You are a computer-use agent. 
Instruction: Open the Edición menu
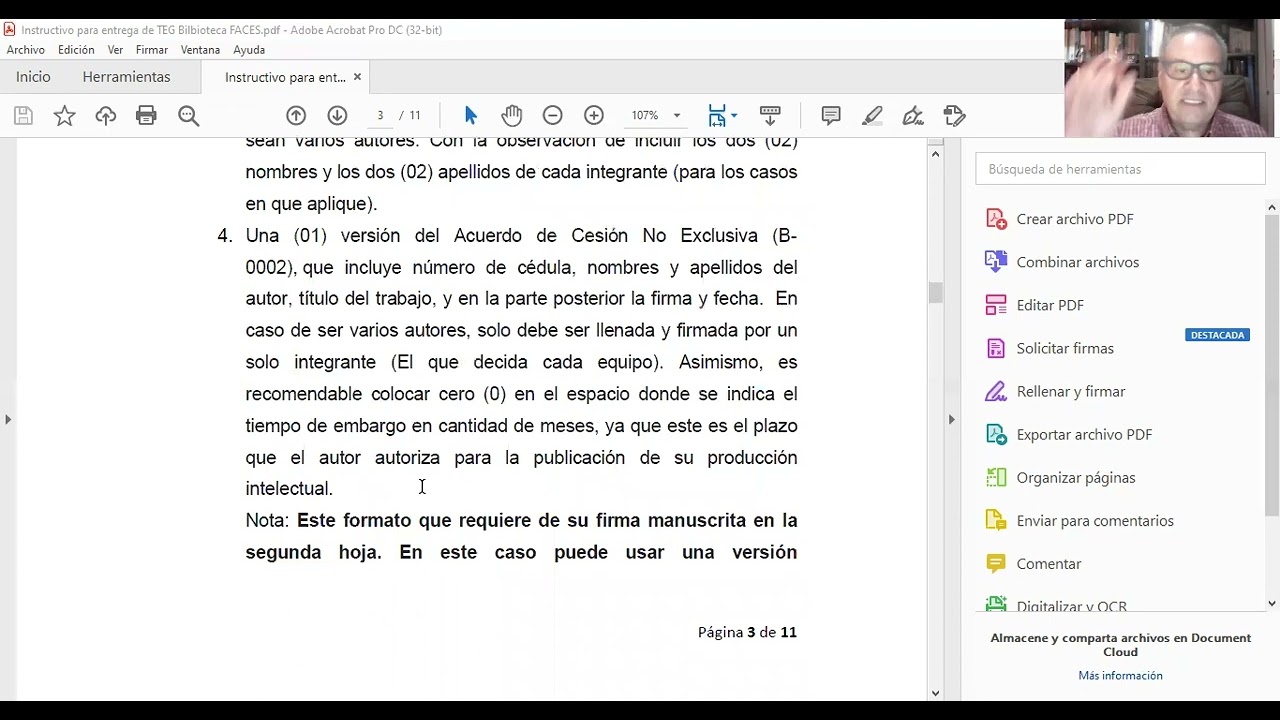pyautogui.click(x=76, y=50)
